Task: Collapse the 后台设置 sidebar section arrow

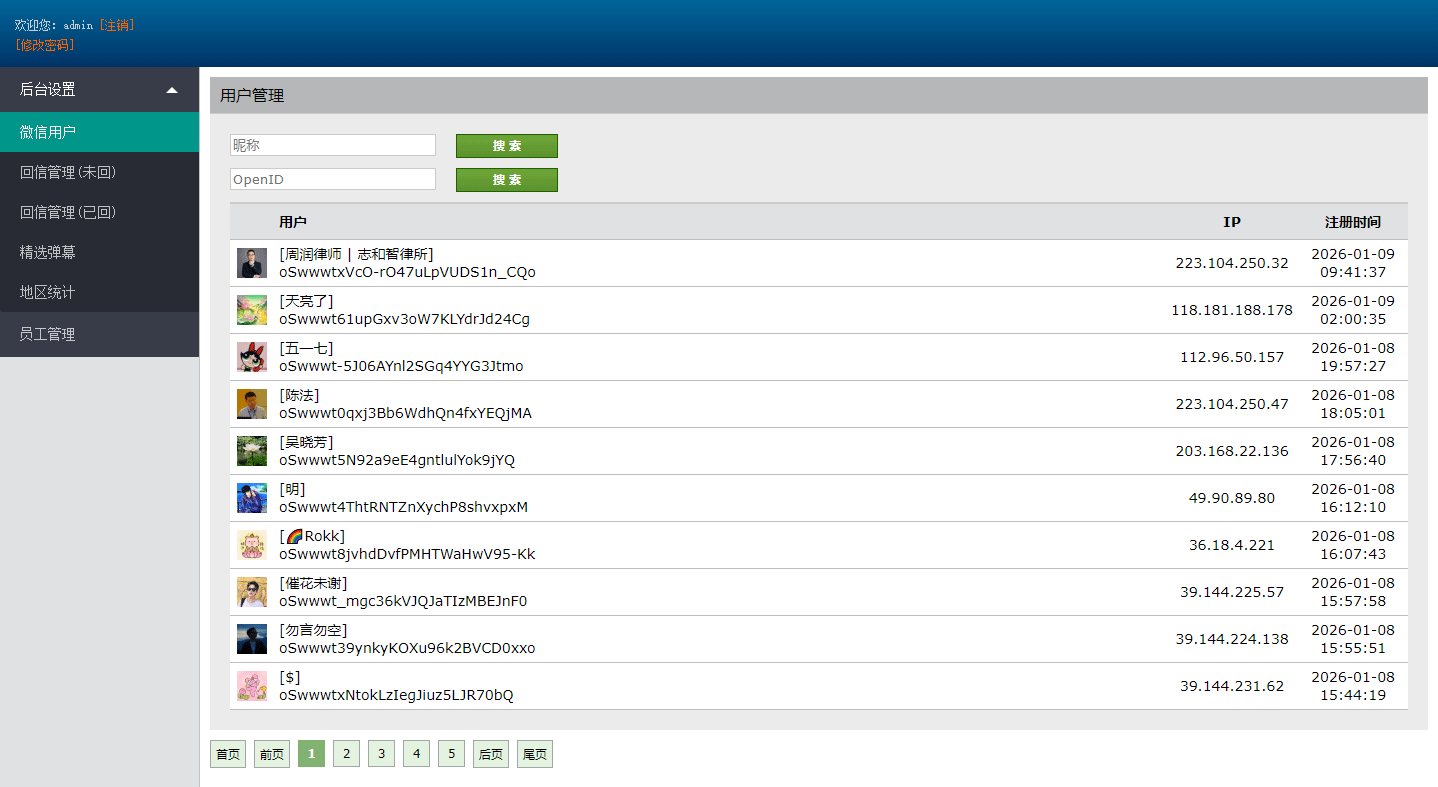Action: (x=172, y=90)
